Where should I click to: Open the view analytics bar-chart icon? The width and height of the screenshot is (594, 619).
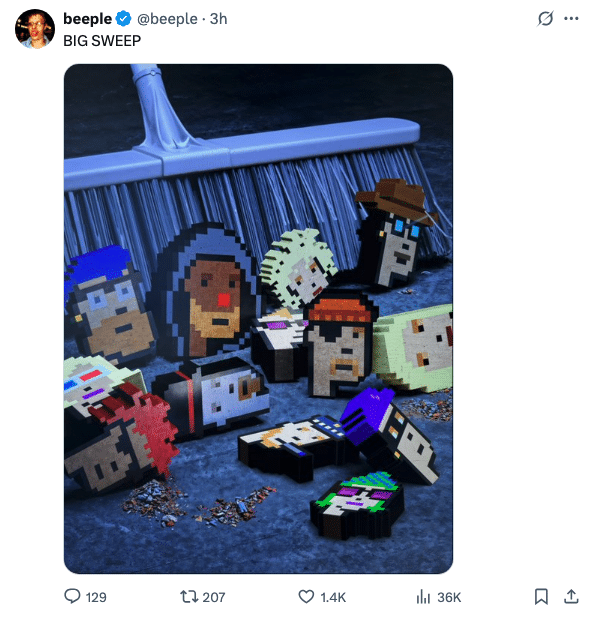point(423,596)
